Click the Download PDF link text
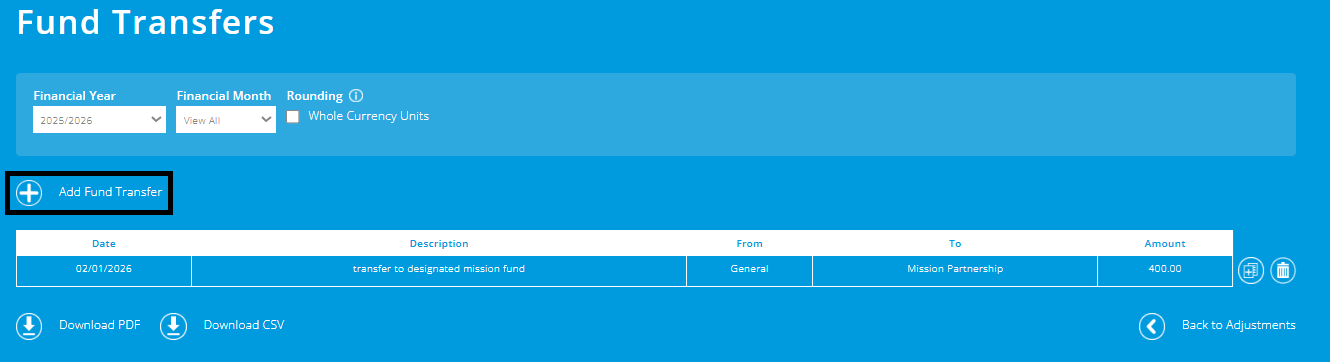Viewport: 1330px width, 362px height. point(100,325)
